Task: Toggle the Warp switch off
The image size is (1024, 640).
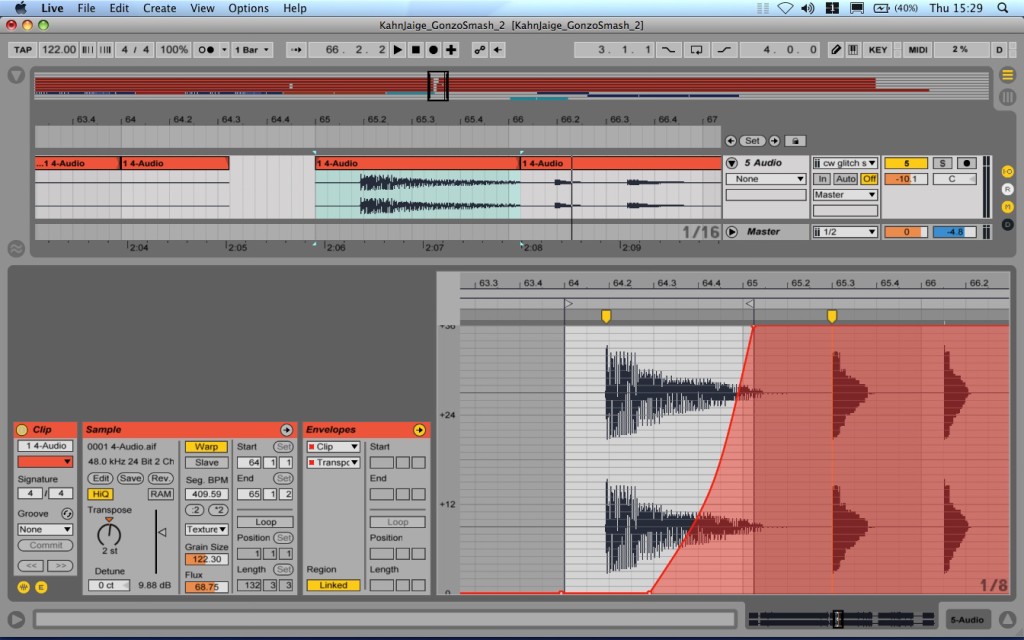Action: 206,447
